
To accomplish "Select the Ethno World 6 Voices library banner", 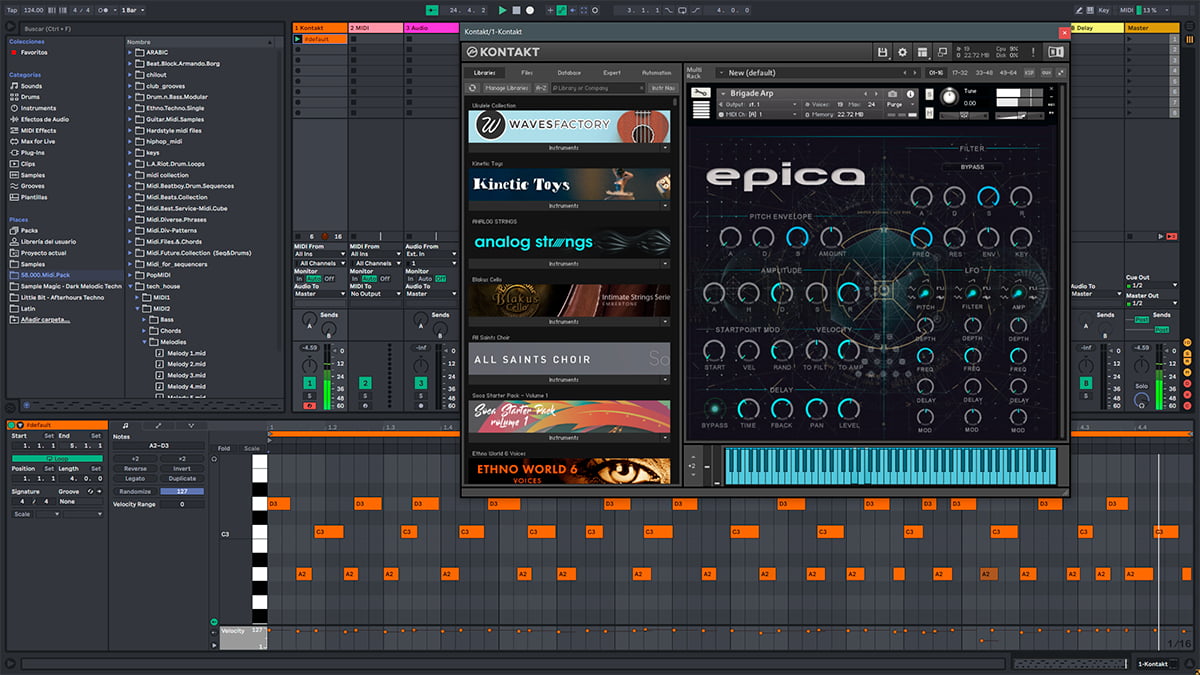I will point(569,471).
